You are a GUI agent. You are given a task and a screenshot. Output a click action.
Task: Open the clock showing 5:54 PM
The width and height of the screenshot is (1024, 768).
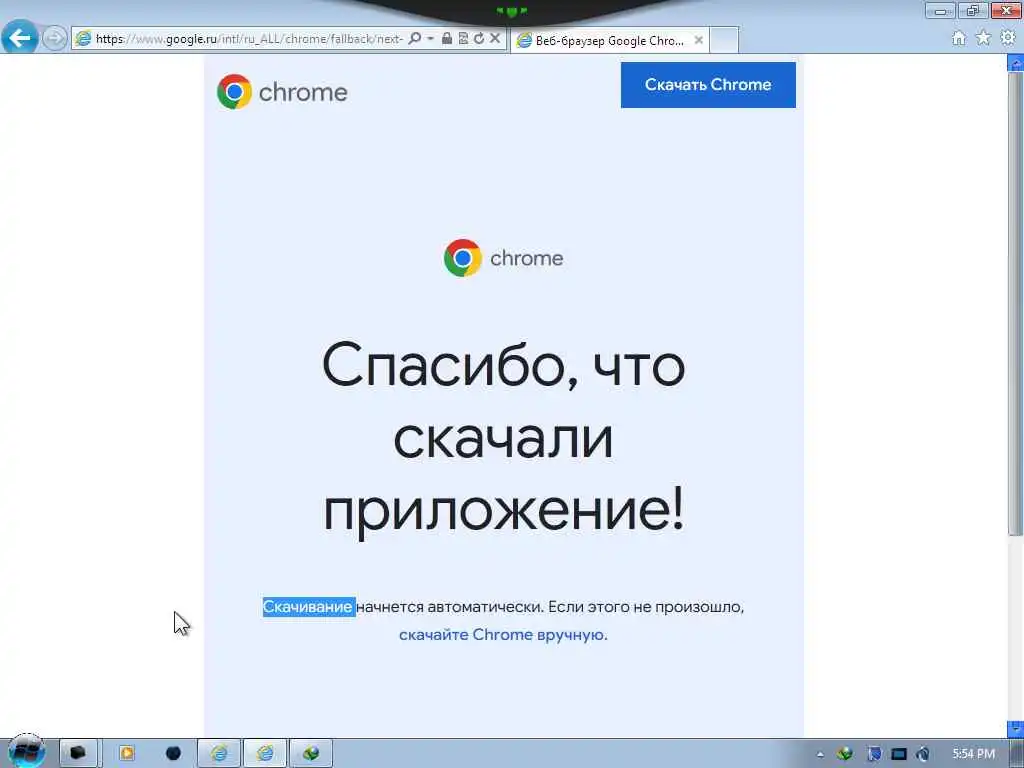(x=973, y=754)
